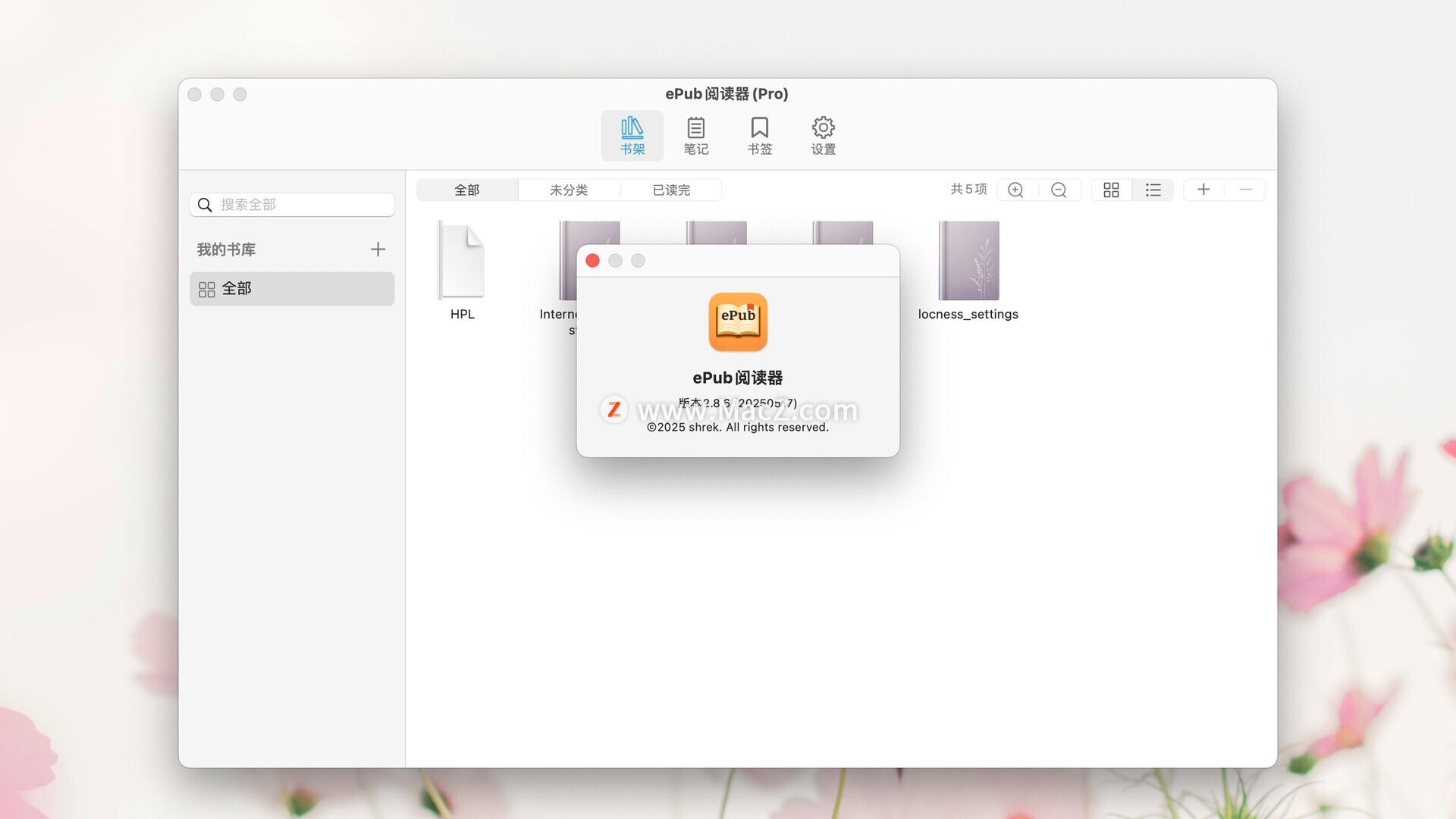Open the 设置 settings tab
1456x819 pixels.
pyautogui.click(x=823, y=136)
